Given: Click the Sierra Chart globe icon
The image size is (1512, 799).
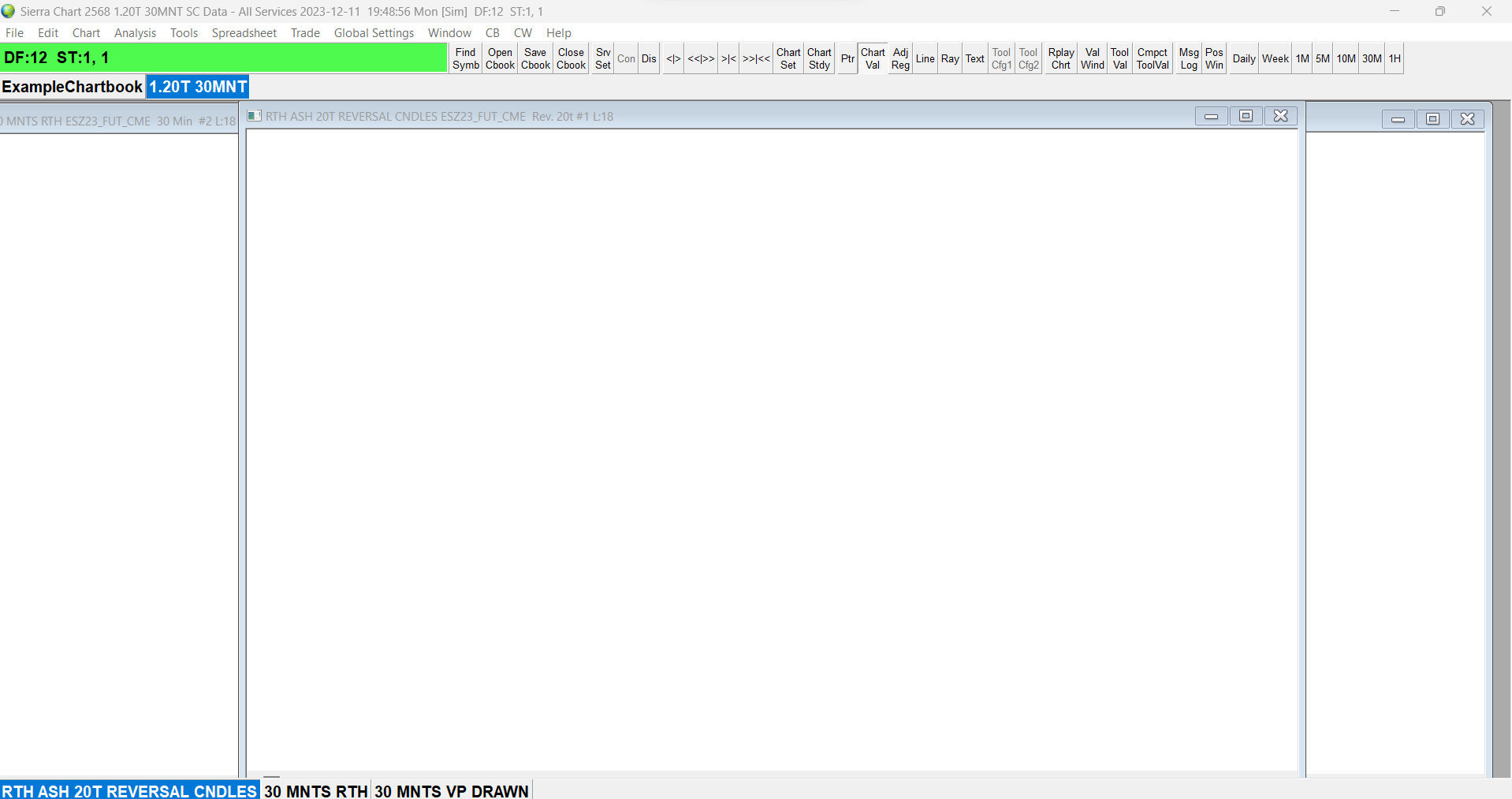Looking at the screenshot, I should pyautogui.click(x=9, y=11).
